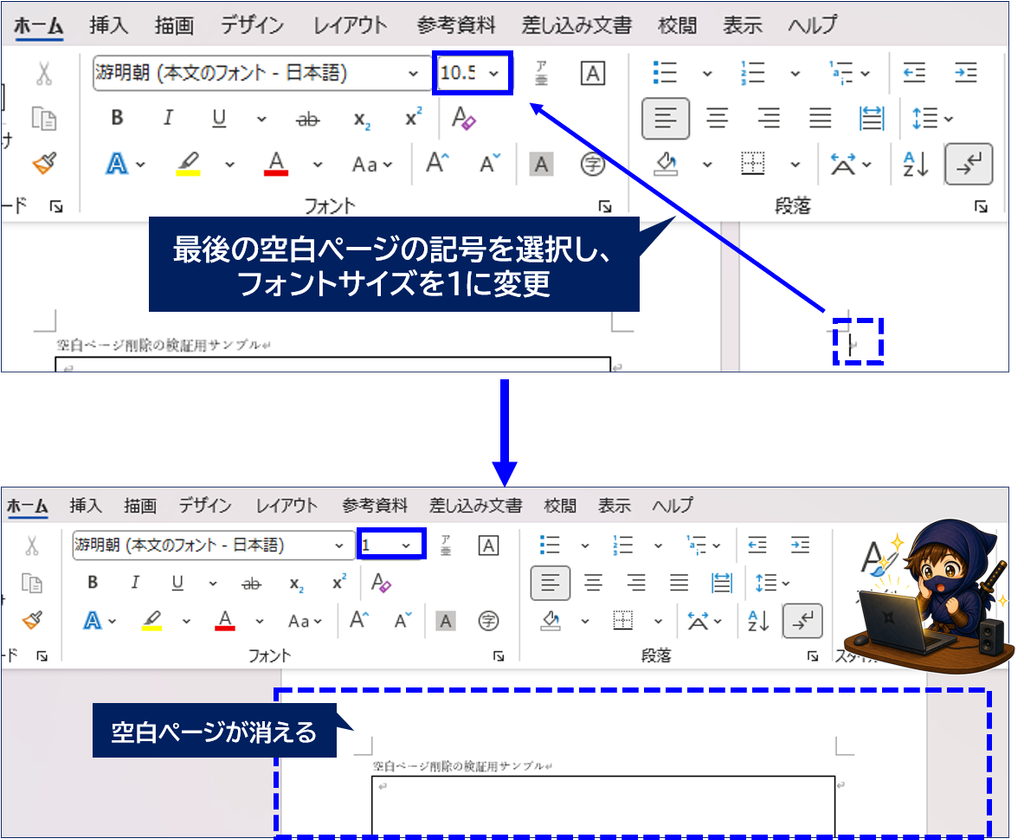Toggle Strikethrough in top ribbon

[308, 119]
